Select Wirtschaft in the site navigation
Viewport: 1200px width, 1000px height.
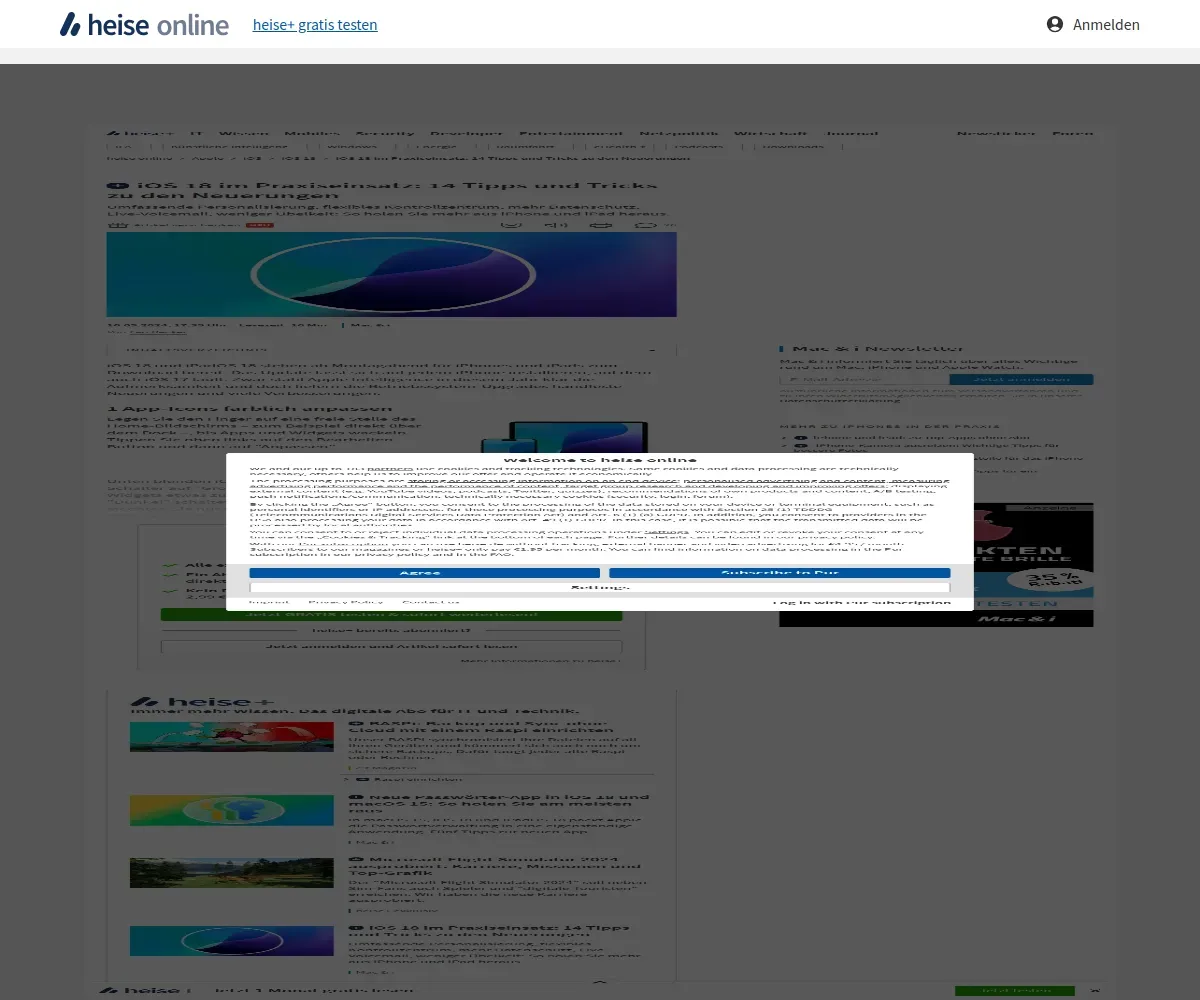(770, 133)
